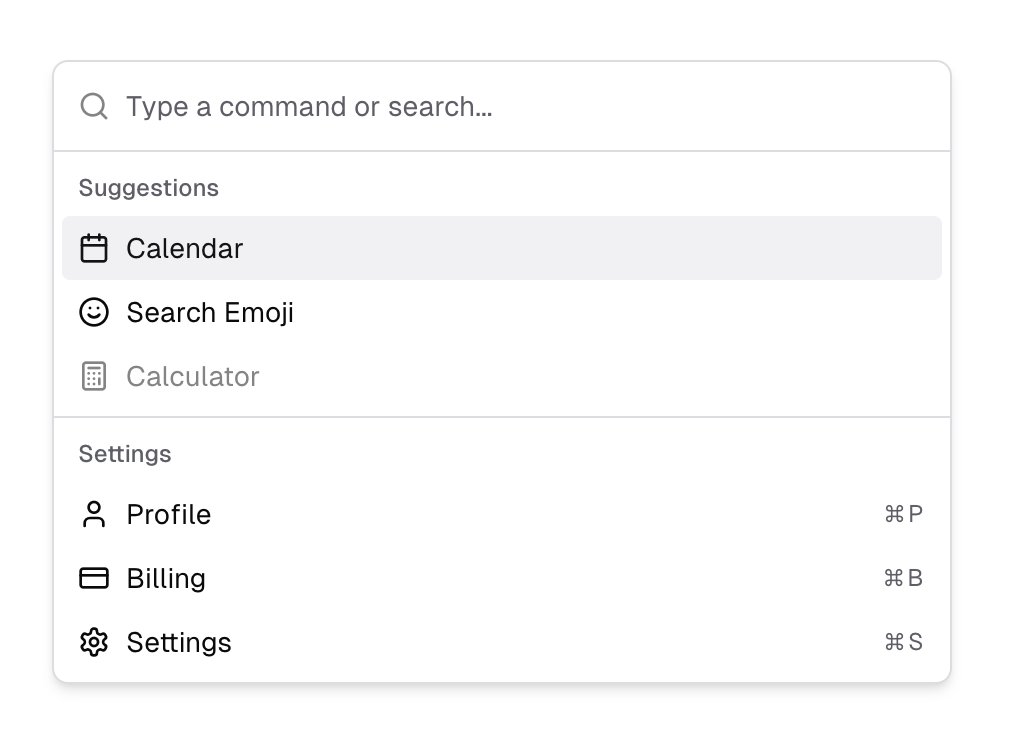Click the ⌘S shortcut hint
Viewport: 1010px width, 738px height.
point(904,642)
